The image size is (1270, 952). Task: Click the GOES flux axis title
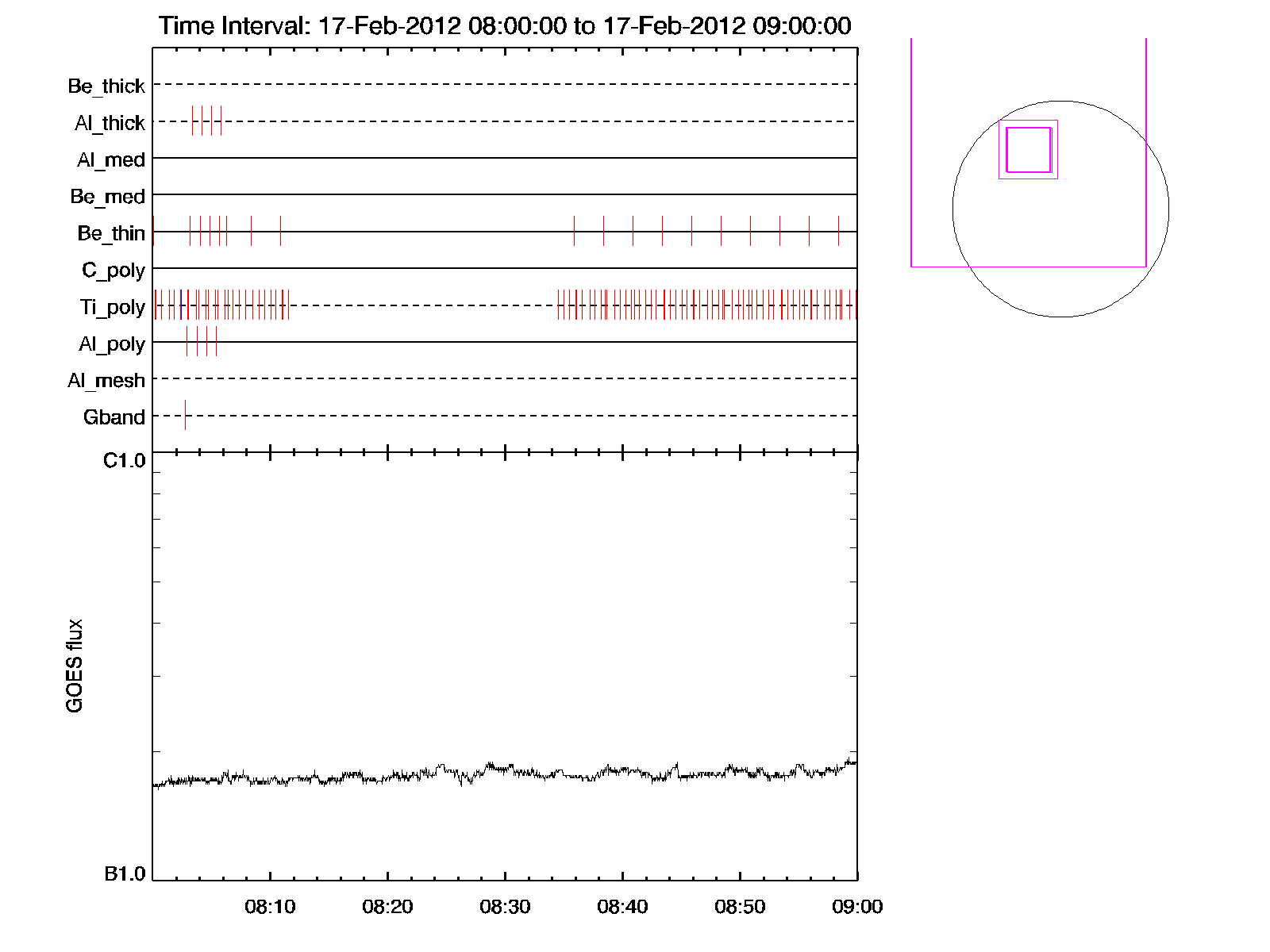point(75,666)
